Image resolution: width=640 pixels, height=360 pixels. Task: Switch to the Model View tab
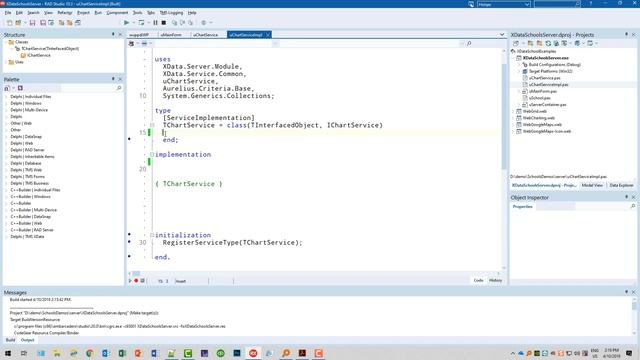pos(592,185)
